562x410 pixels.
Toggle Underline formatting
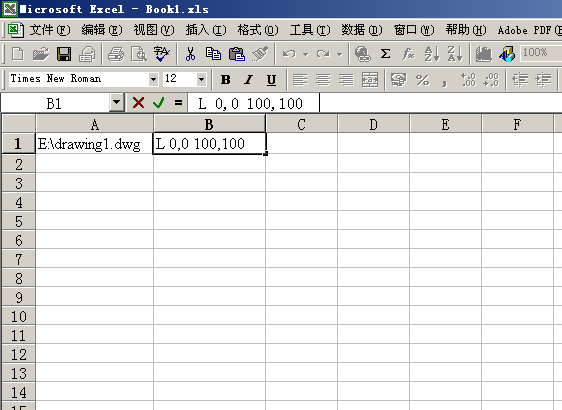(271, 80)
